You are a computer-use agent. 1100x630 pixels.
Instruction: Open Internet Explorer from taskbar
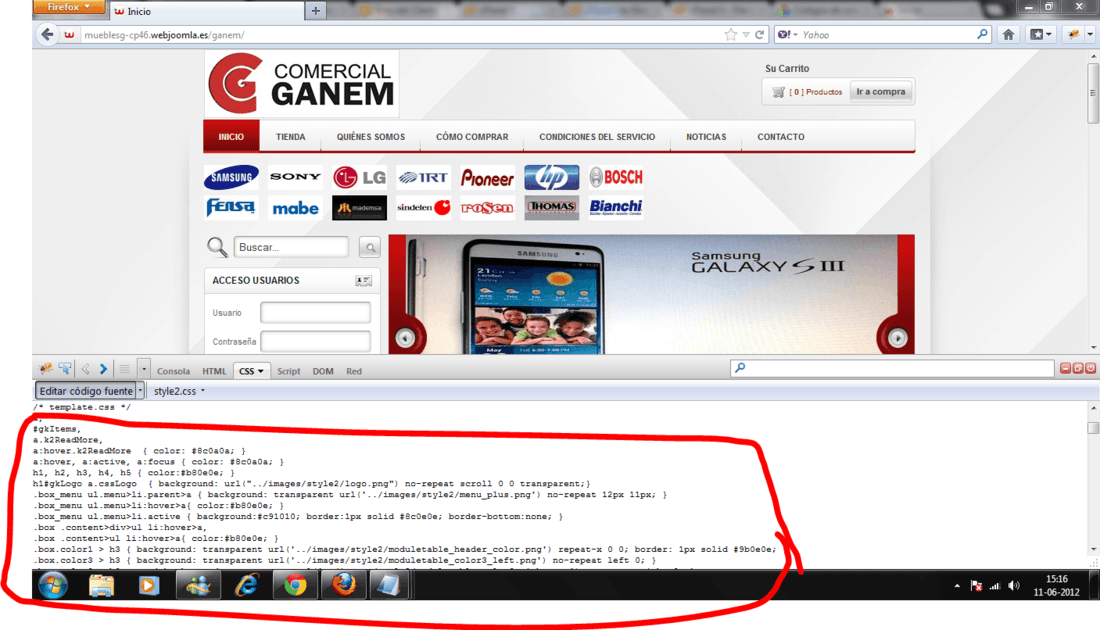click(x=246, y=585)
